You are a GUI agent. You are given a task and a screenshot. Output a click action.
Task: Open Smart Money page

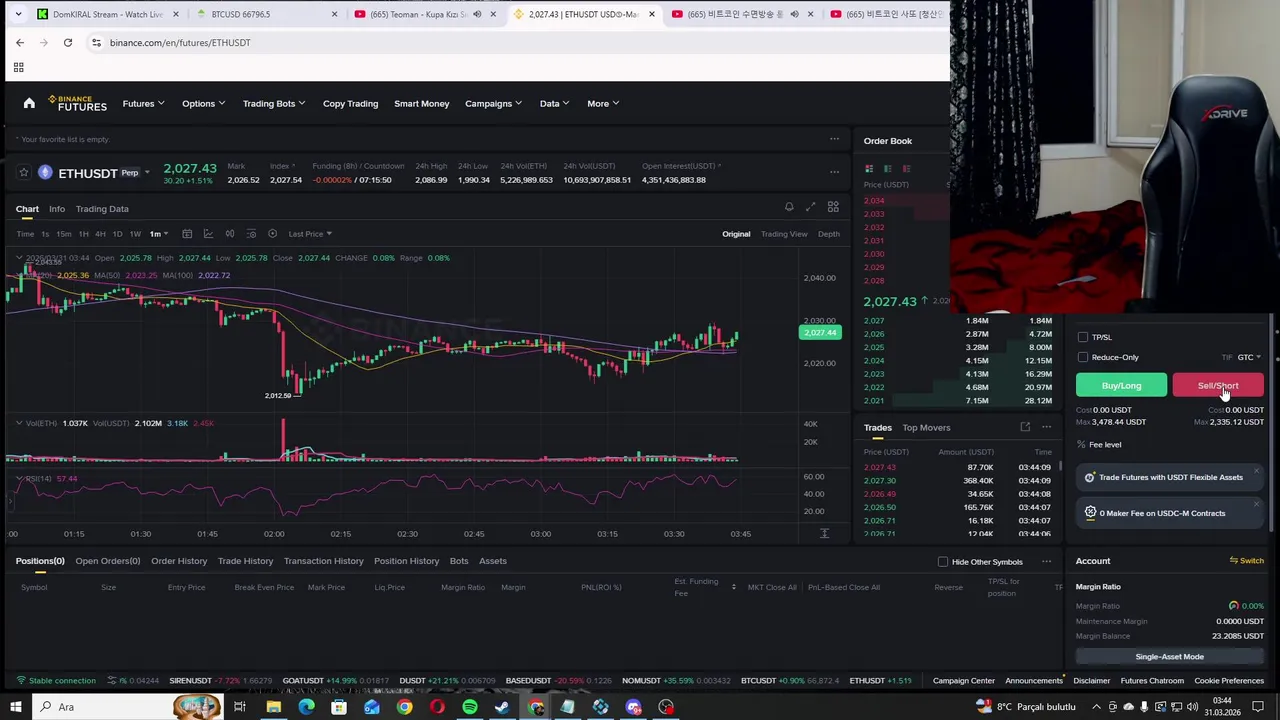click(421, 104)
